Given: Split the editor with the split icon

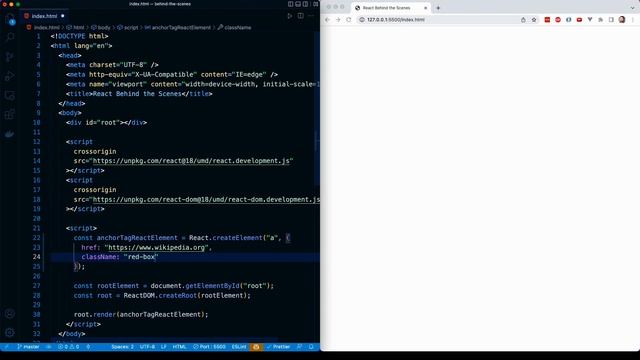Looking at the screenshot, I should tap(300, 16).
